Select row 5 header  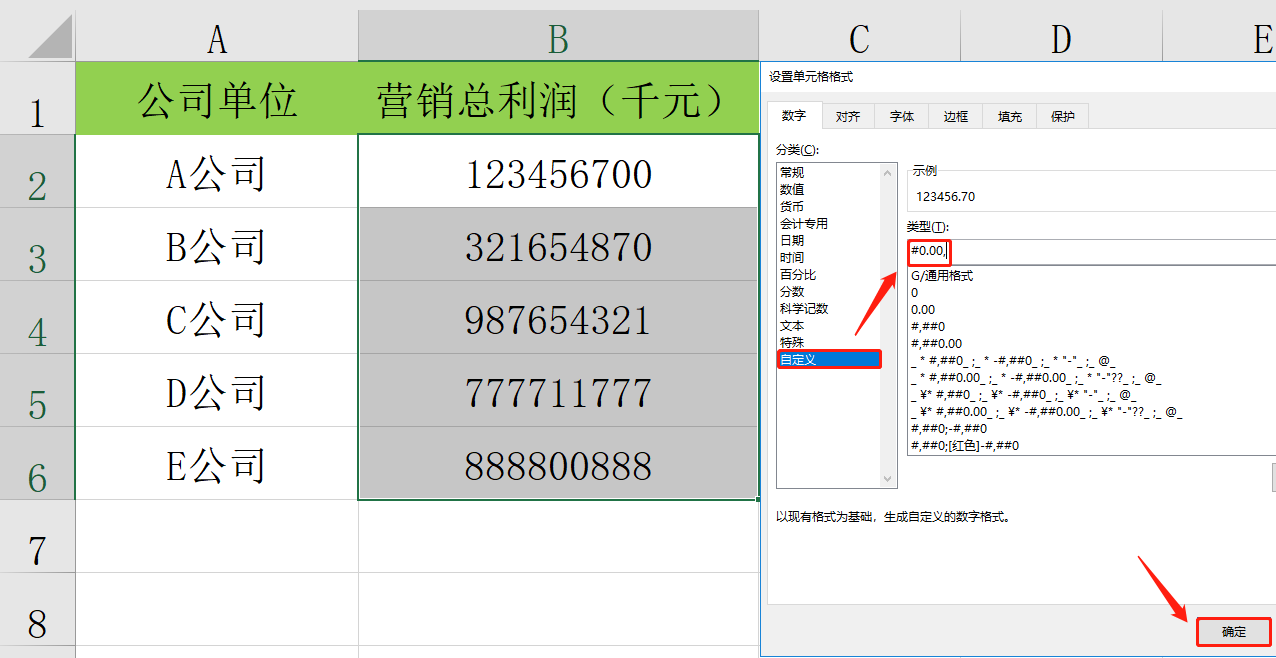point(37,390)
